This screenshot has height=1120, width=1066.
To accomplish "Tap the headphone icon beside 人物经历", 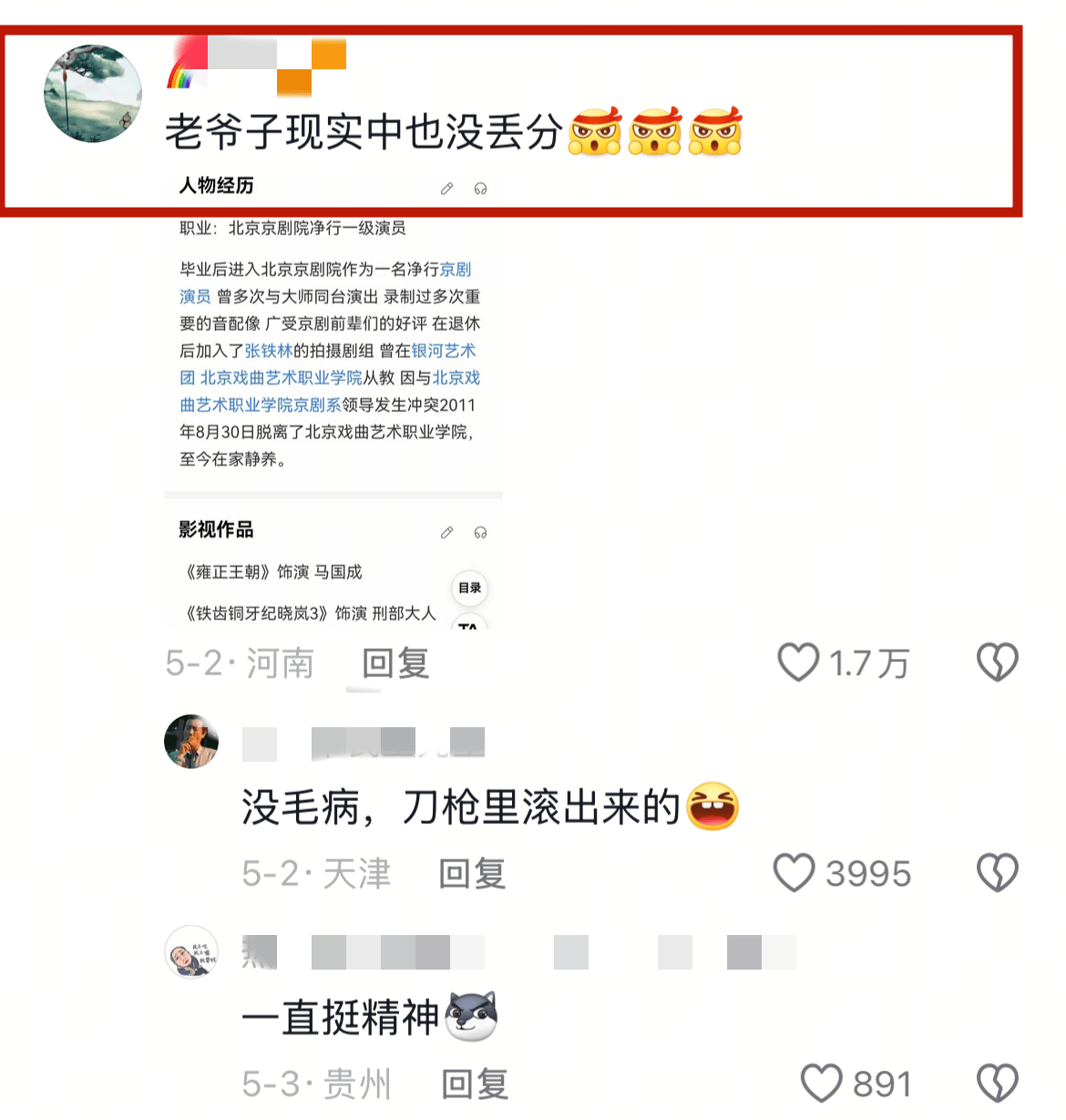I will [x=480, y=189].
